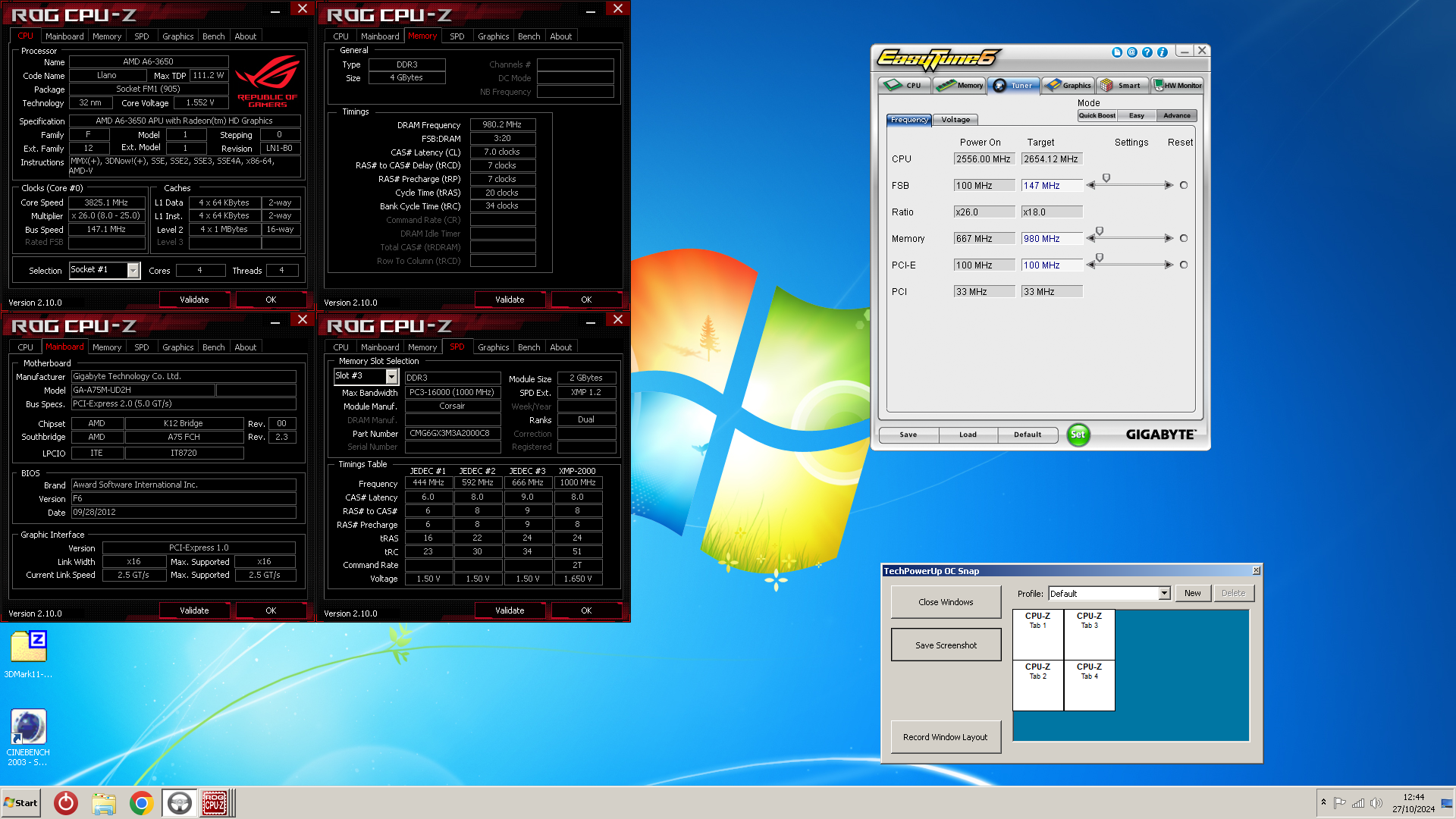Image resolution: width=1456 pixels, height=819 pixels.
Task: Switch to the Voltage sub-tab in EasyTune6
Action: (955, 120)
